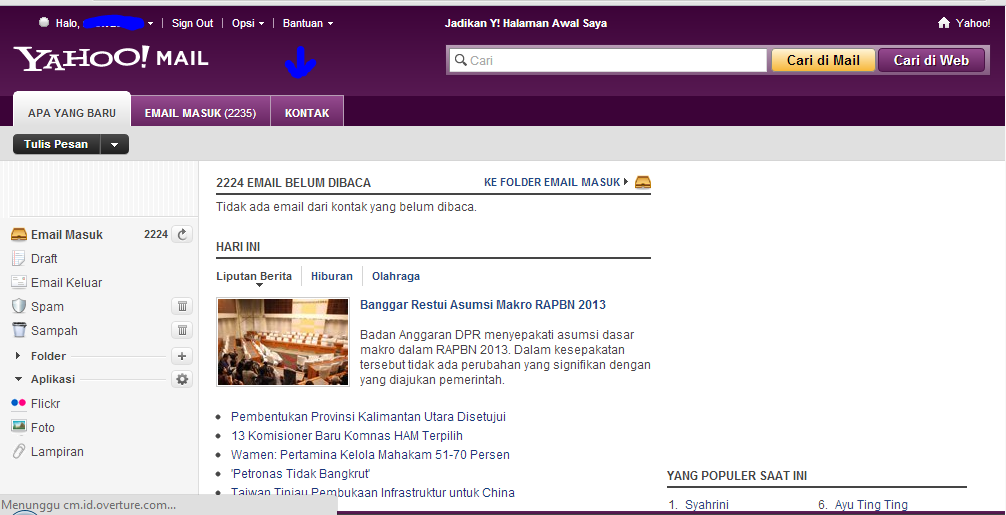Click the Yahoo! Mail logo

pyautogui.click(x=111, y=59)
